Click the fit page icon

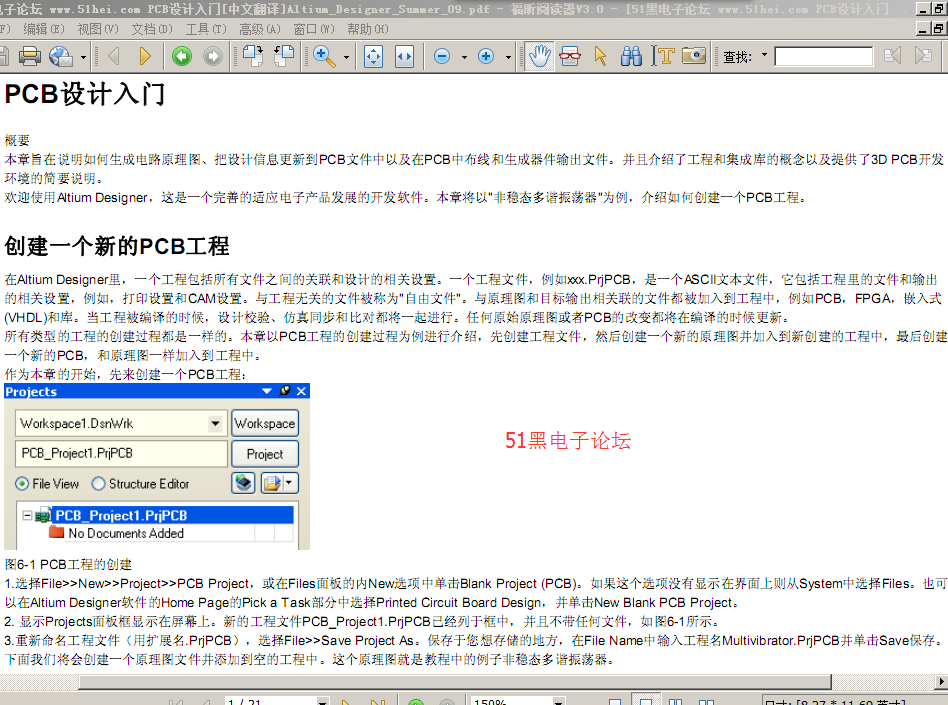[374, 56]
